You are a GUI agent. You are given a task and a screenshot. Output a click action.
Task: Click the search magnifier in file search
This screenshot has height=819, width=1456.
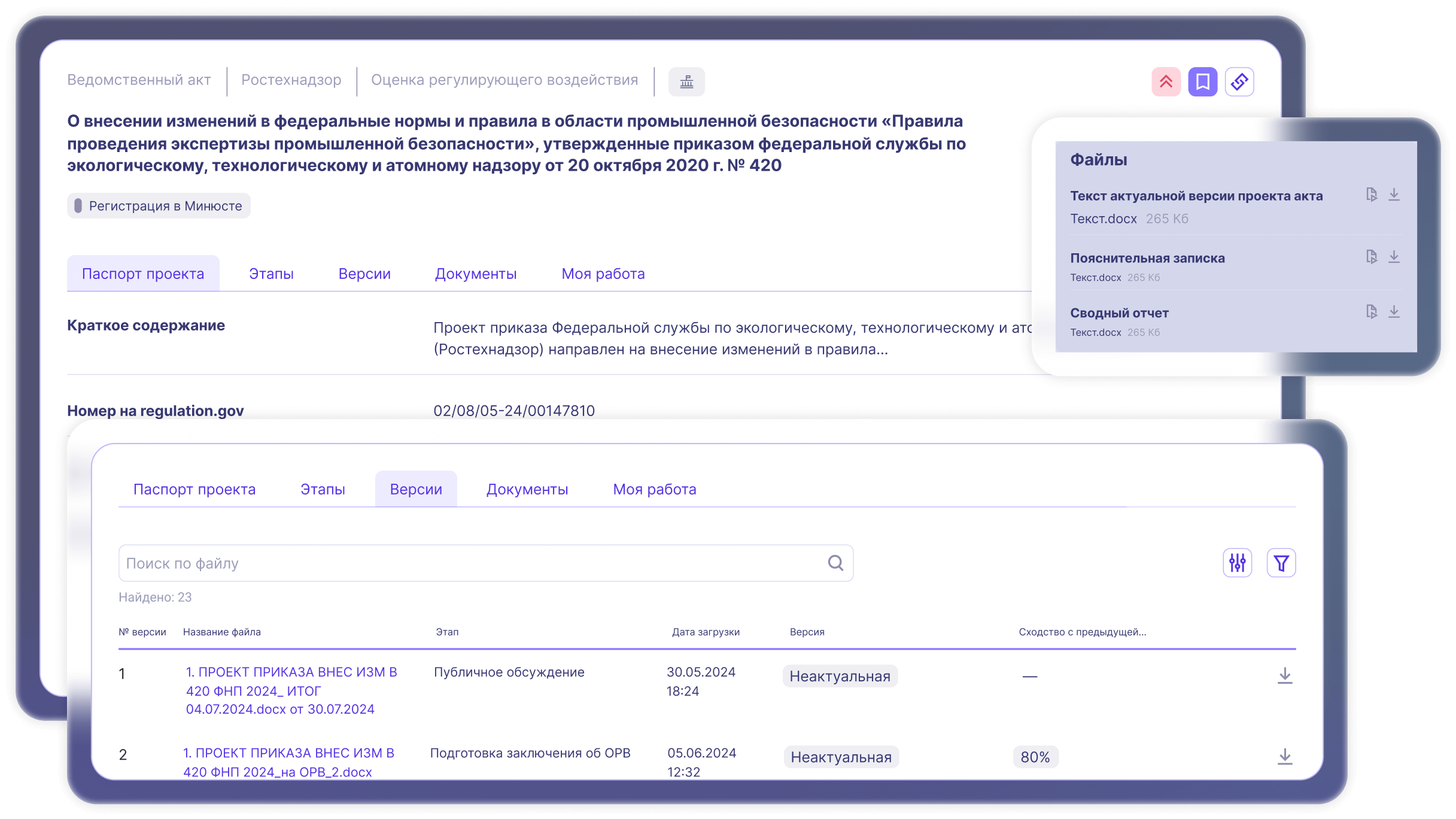835,563
